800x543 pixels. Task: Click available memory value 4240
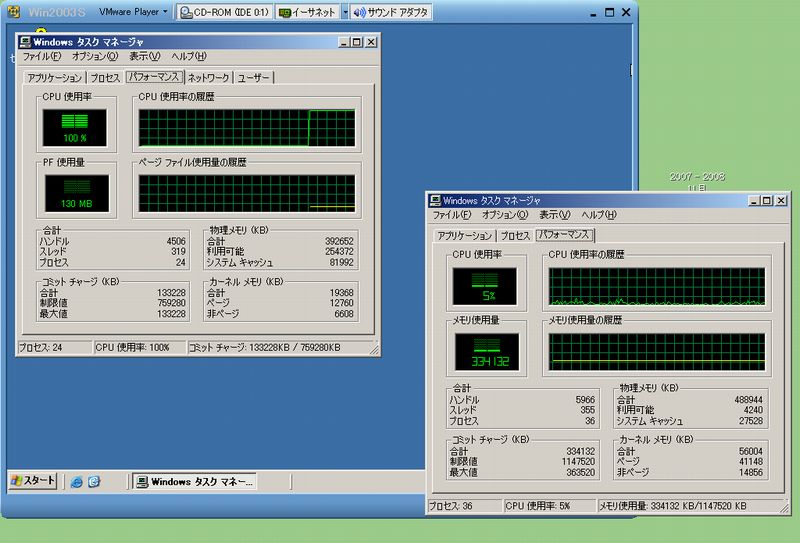click(x=754, y=410)
